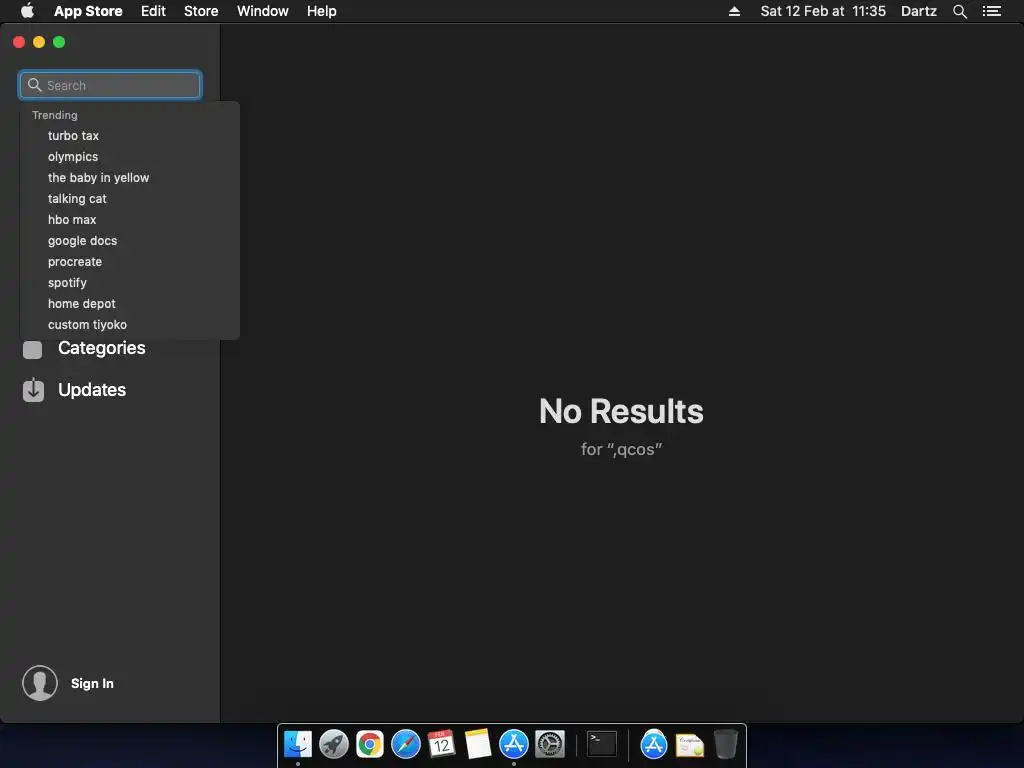1024x768 pixels.
Task: Select trending search turbo tax
Action: (x=73, y=136)
